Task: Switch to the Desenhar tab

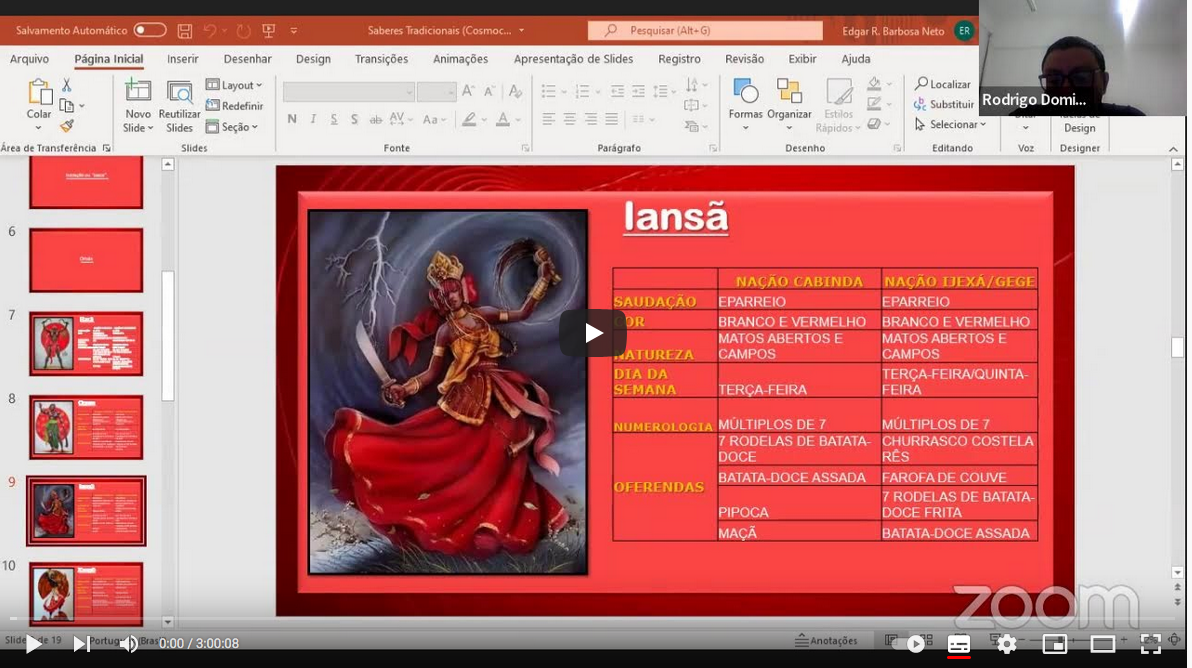Action: pyautogui.click(x=247, y=59)
